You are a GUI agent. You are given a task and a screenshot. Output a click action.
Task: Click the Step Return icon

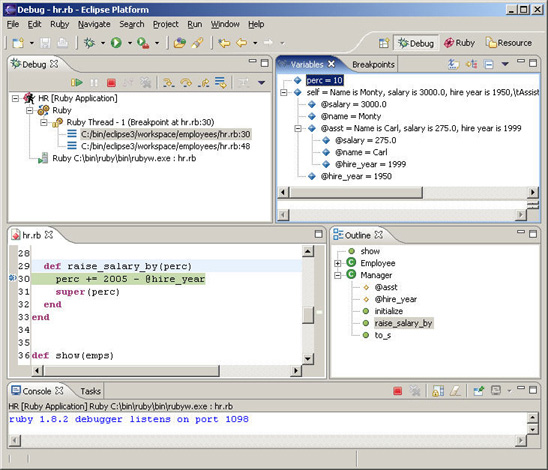click(x=203, y=83)
